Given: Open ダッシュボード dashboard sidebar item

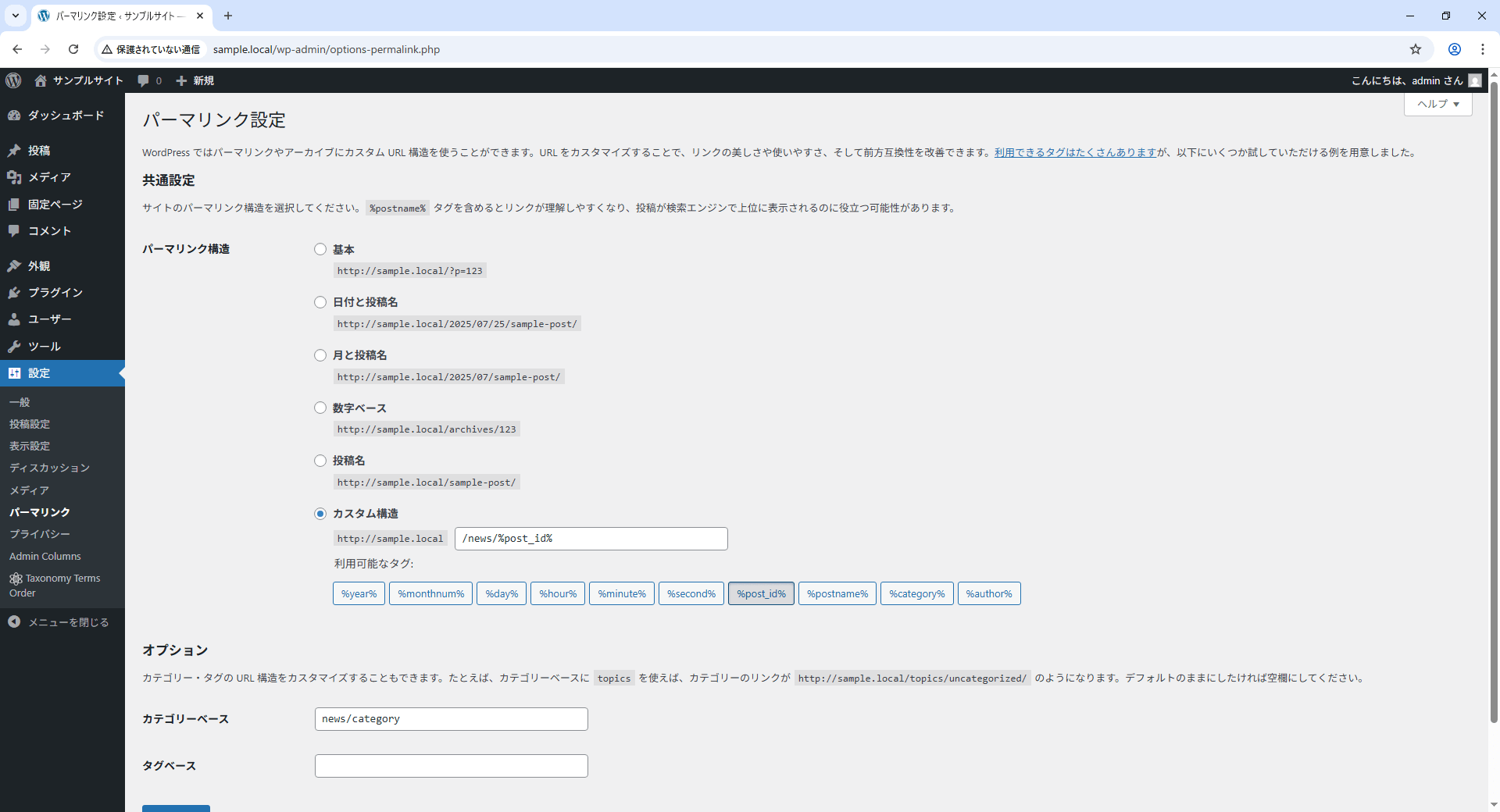Looking at the screenshot, I should (62, 116).
